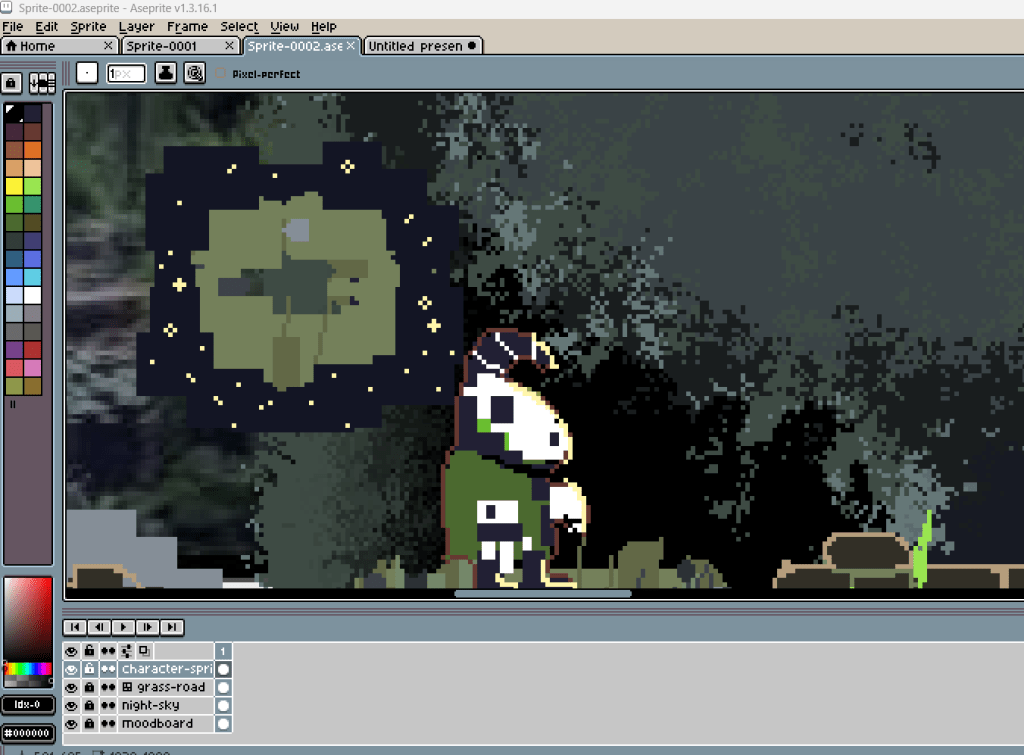Open the Layer menu
1024x755 pixels.
(136, 27)
